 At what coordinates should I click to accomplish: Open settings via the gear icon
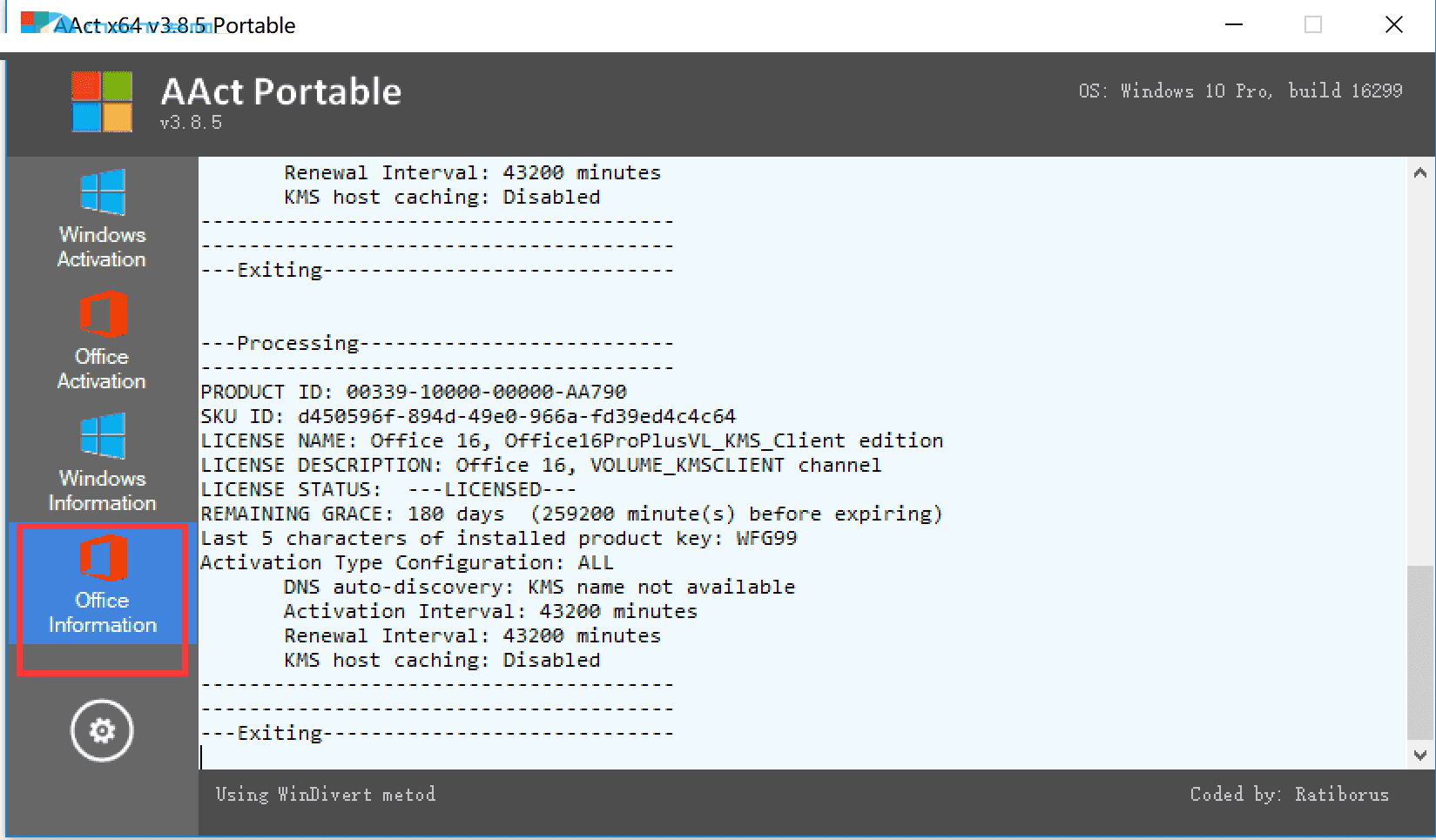coord(102,730)
